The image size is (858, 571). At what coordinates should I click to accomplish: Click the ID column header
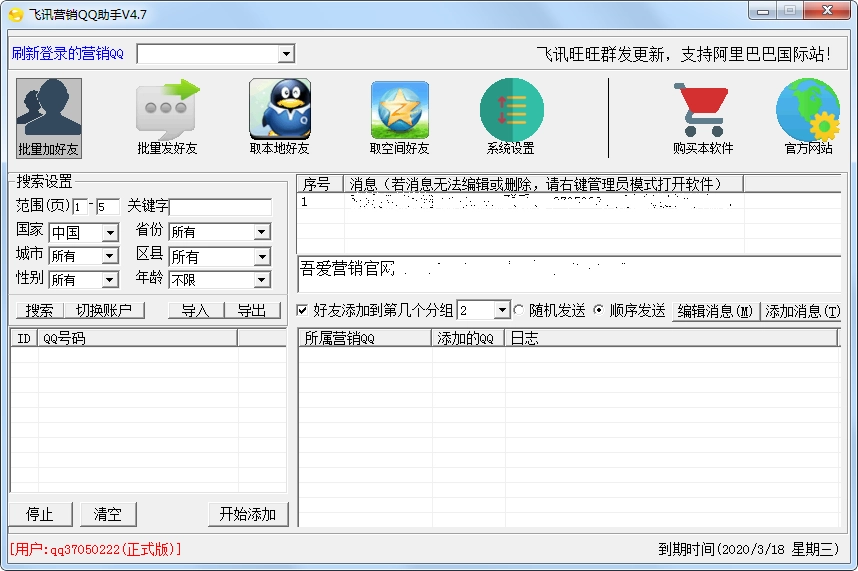coord(24,339)
